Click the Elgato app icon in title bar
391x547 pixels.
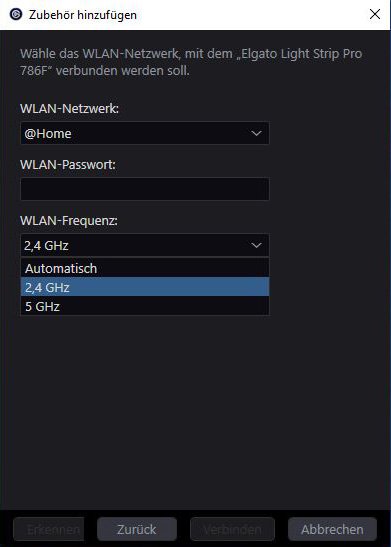[16, 14]
